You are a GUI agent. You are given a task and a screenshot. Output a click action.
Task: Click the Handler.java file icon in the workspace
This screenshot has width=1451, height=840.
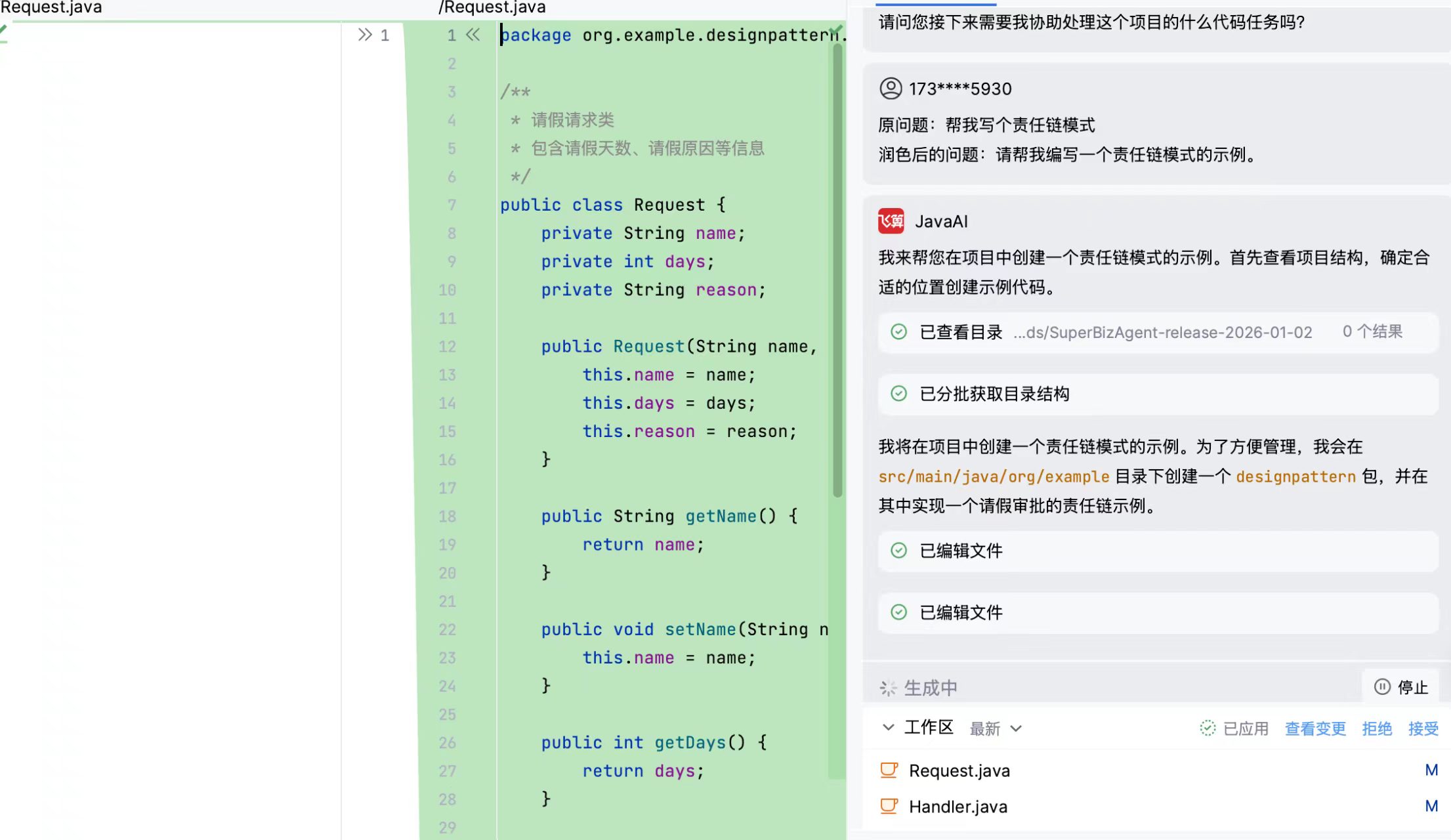coord(889,806)
